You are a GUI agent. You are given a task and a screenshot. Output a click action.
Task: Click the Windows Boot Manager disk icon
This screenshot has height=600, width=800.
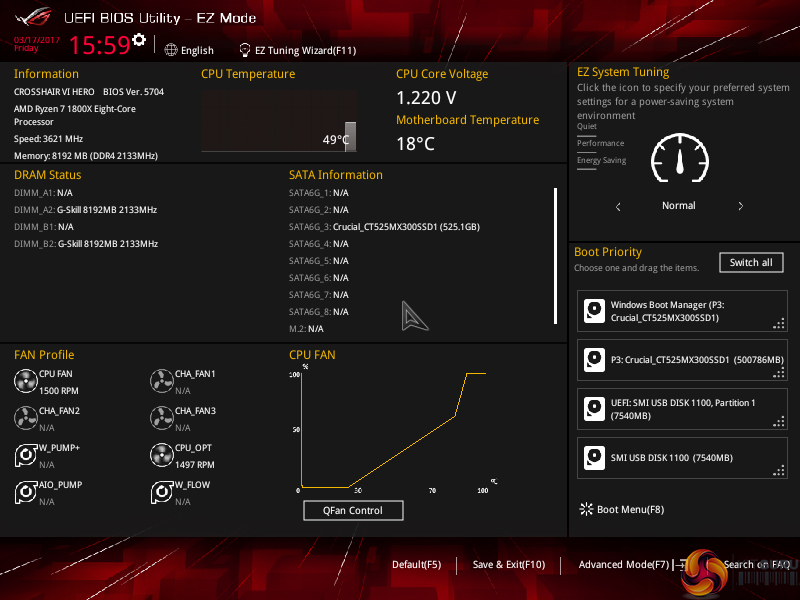594,311
